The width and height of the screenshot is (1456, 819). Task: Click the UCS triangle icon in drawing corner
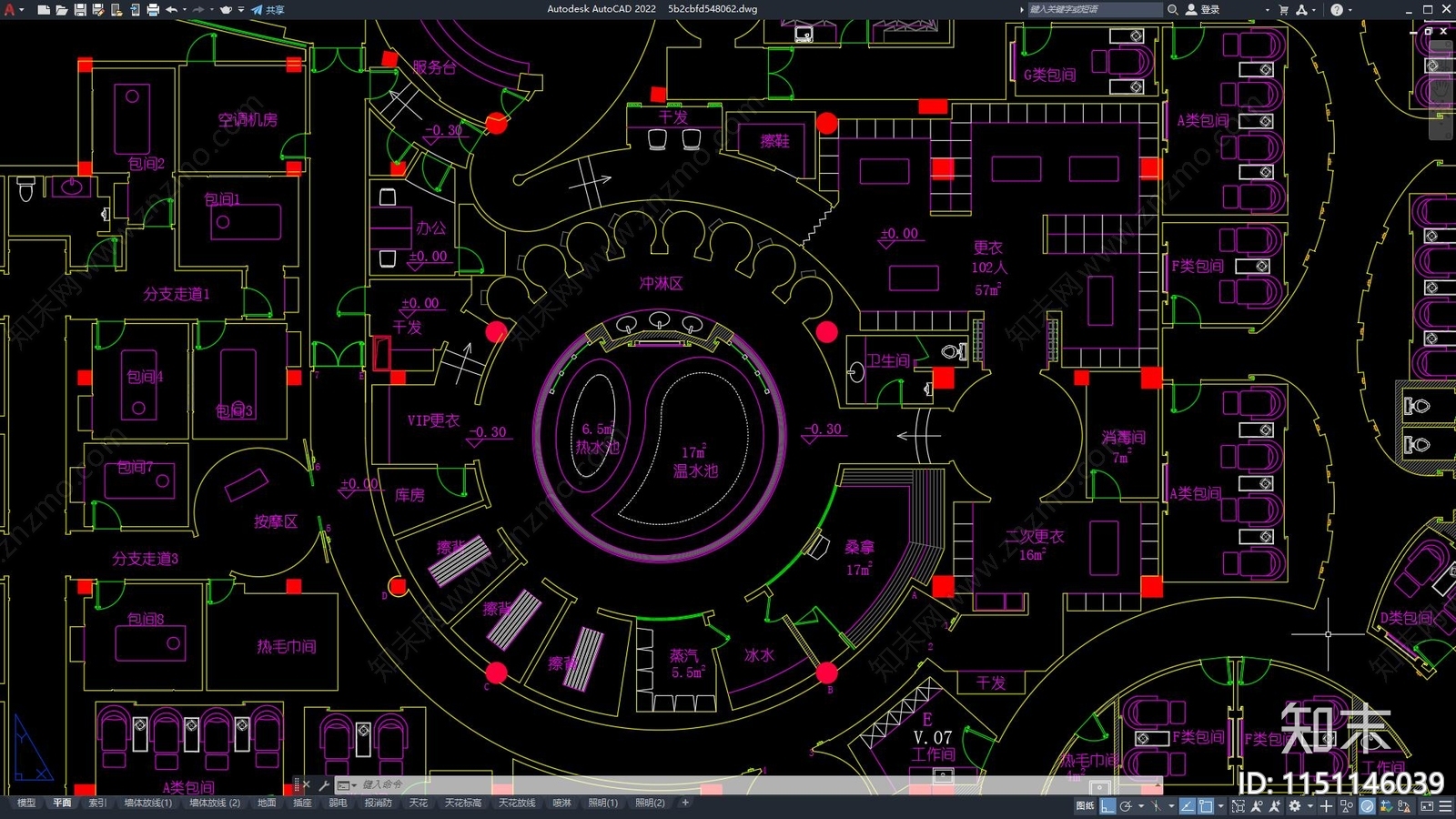click(x=31, y=749)
